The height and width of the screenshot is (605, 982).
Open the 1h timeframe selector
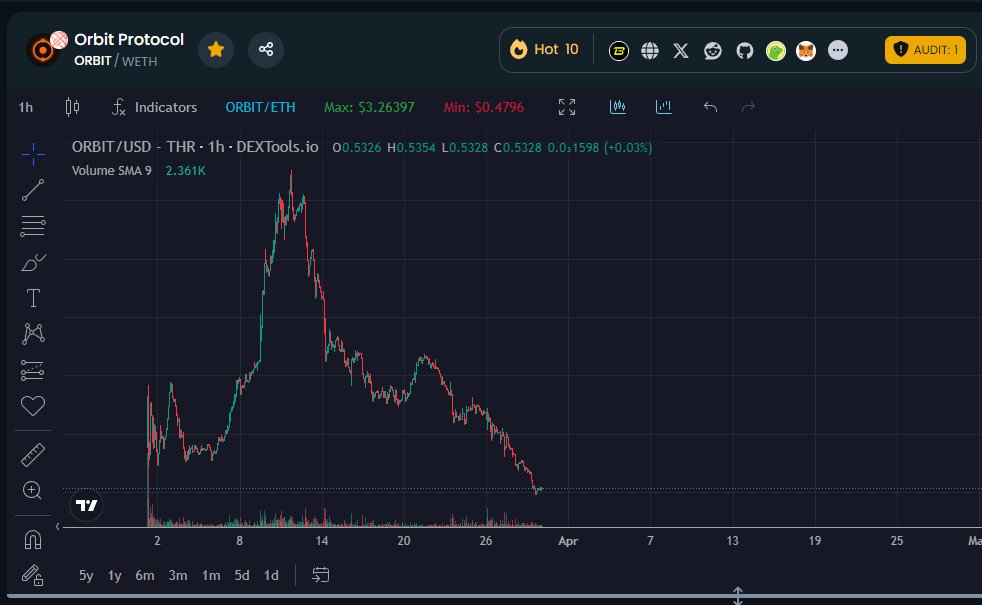26,107
